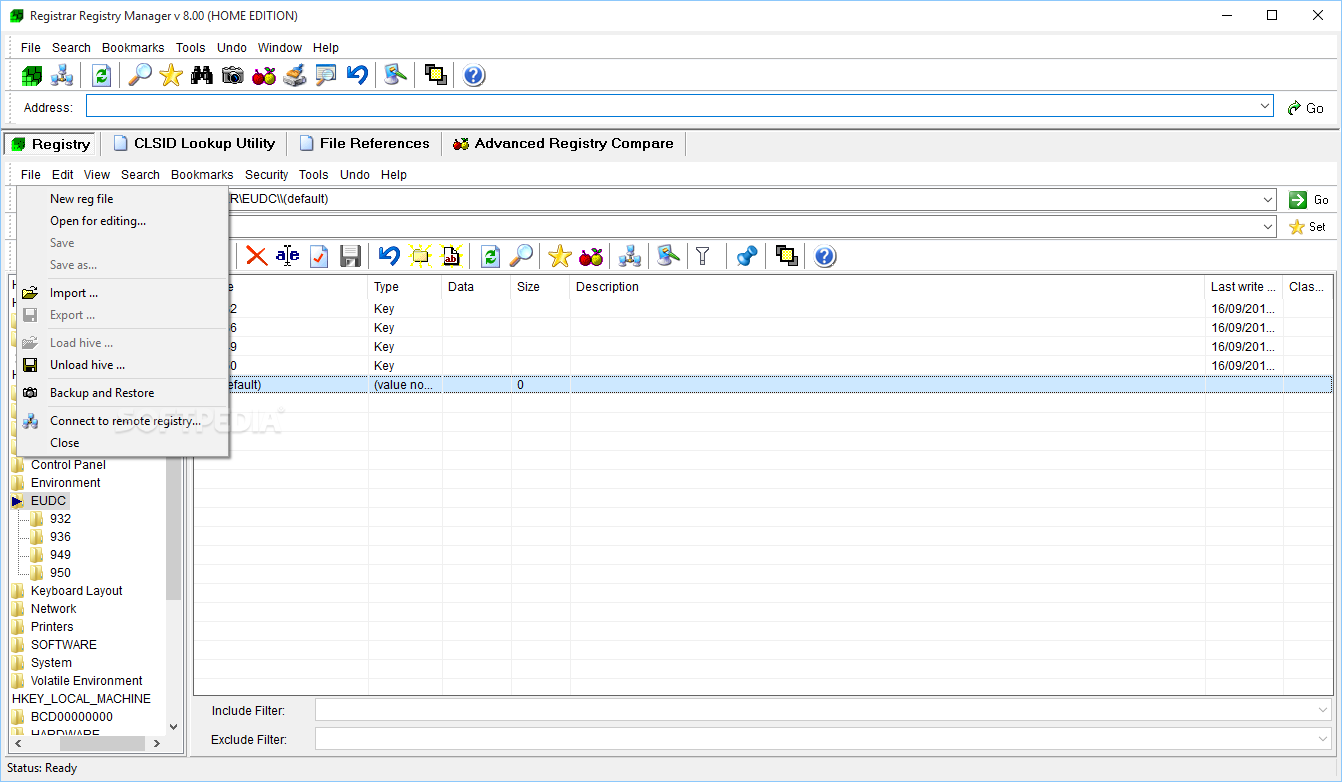This screenshot has height=782, width=1342.
Task: Click the magnifying glass icon in top toolbar
Action: click(x=141, y=75)
